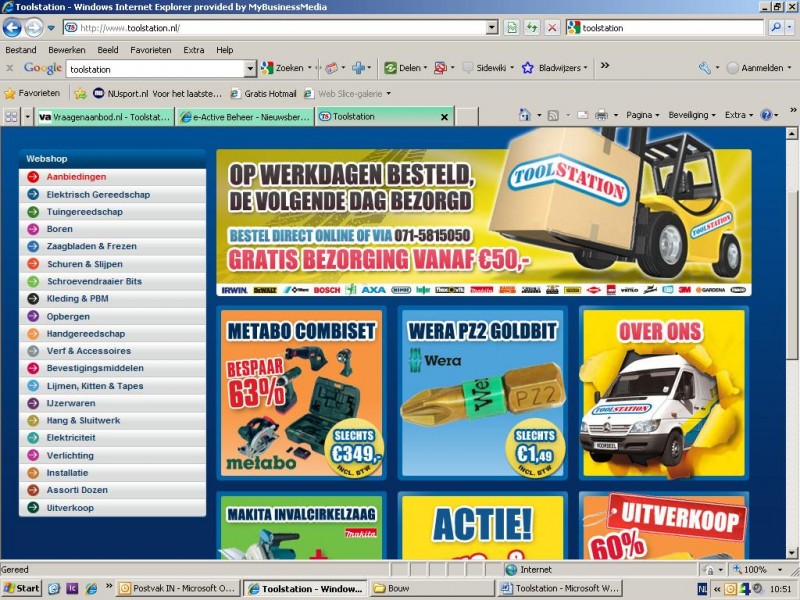Open the Bouw folder taskbar button
The image size is (800, 600).
[x=432, y=588]
